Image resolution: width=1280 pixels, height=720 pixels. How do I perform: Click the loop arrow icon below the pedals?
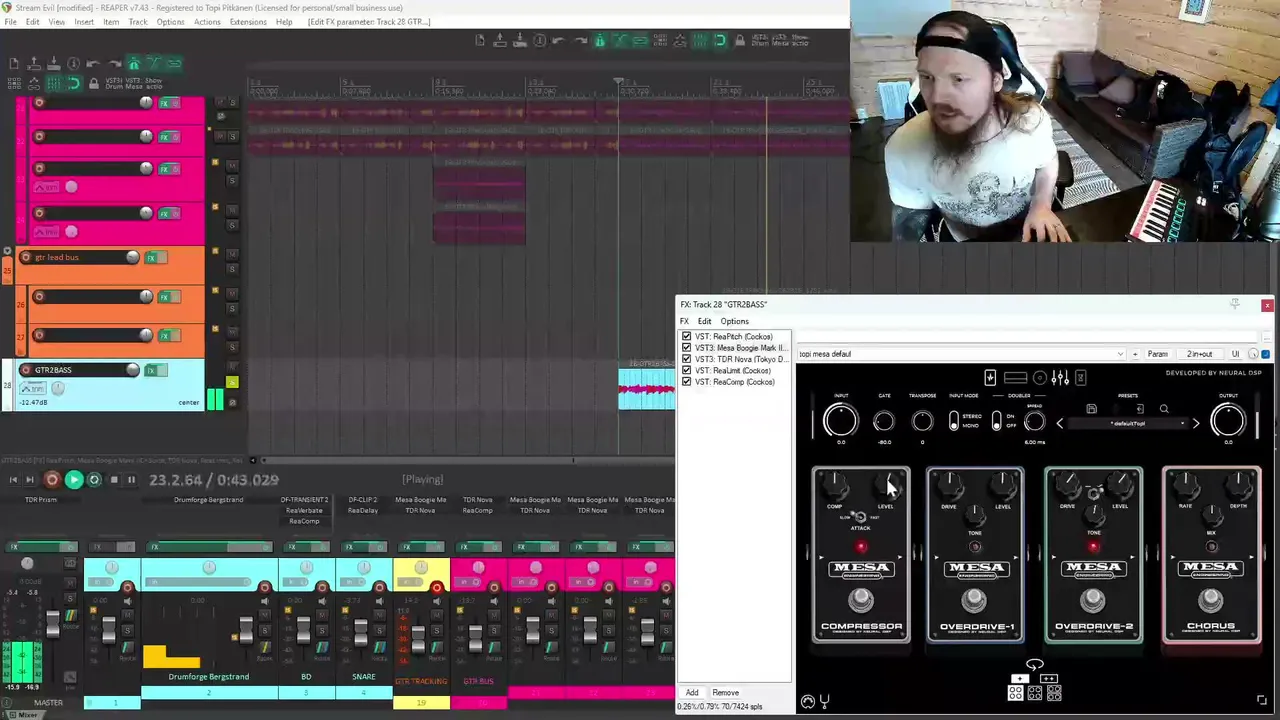[1035, 664]
